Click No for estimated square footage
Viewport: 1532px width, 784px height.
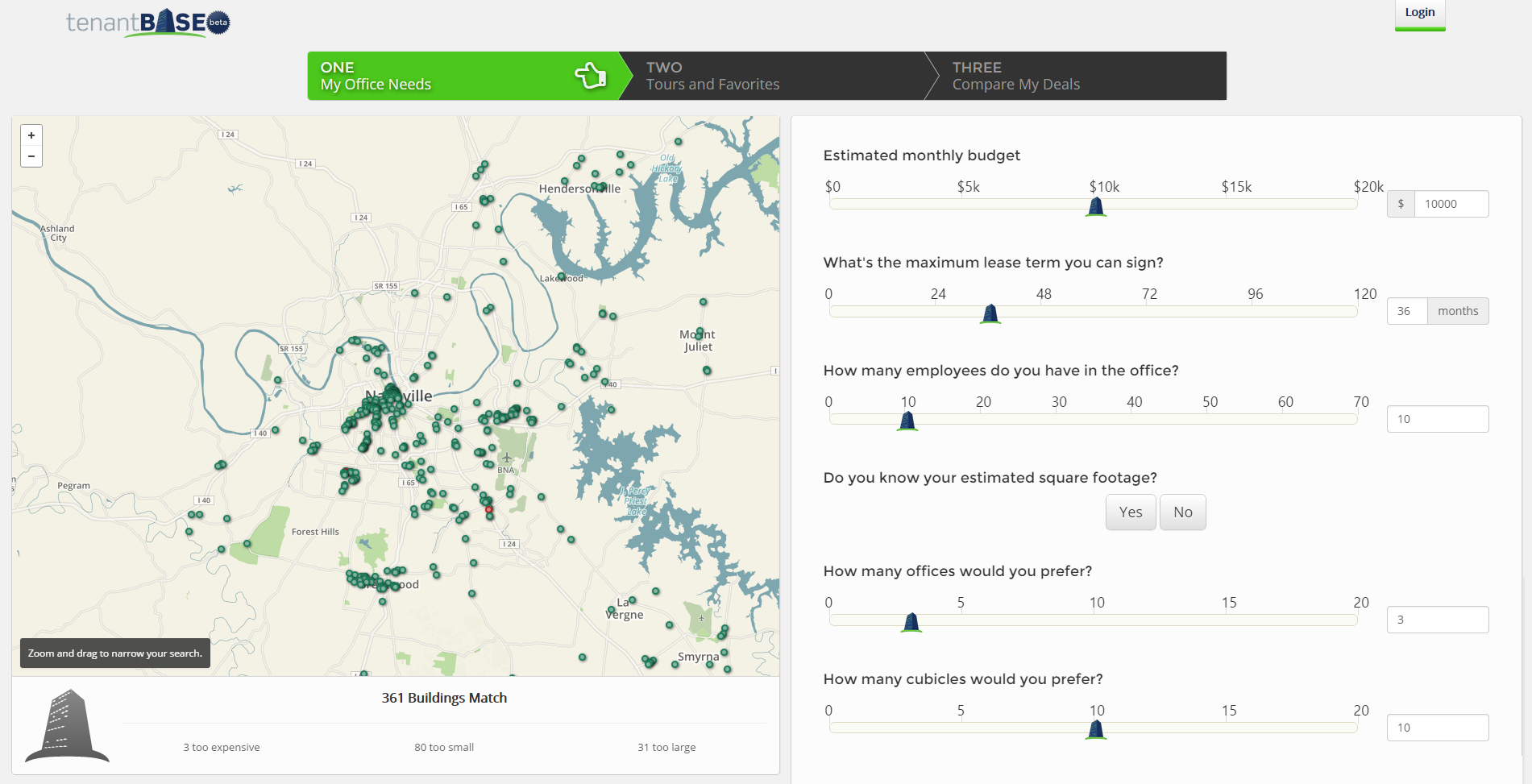(x=1183, y=512)
